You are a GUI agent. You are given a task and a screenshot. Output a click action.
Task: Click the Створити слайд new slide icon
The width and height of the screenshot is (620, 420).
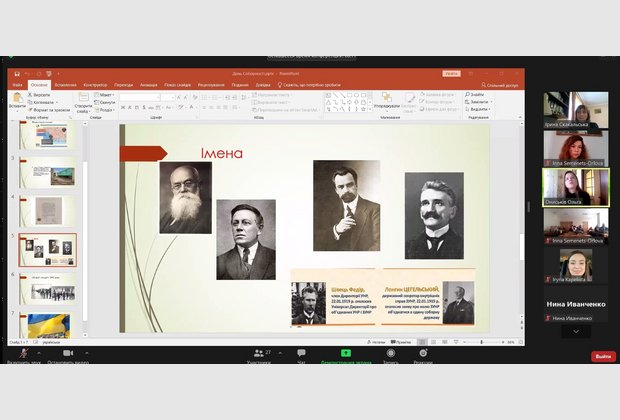click(x=82, y=98)
